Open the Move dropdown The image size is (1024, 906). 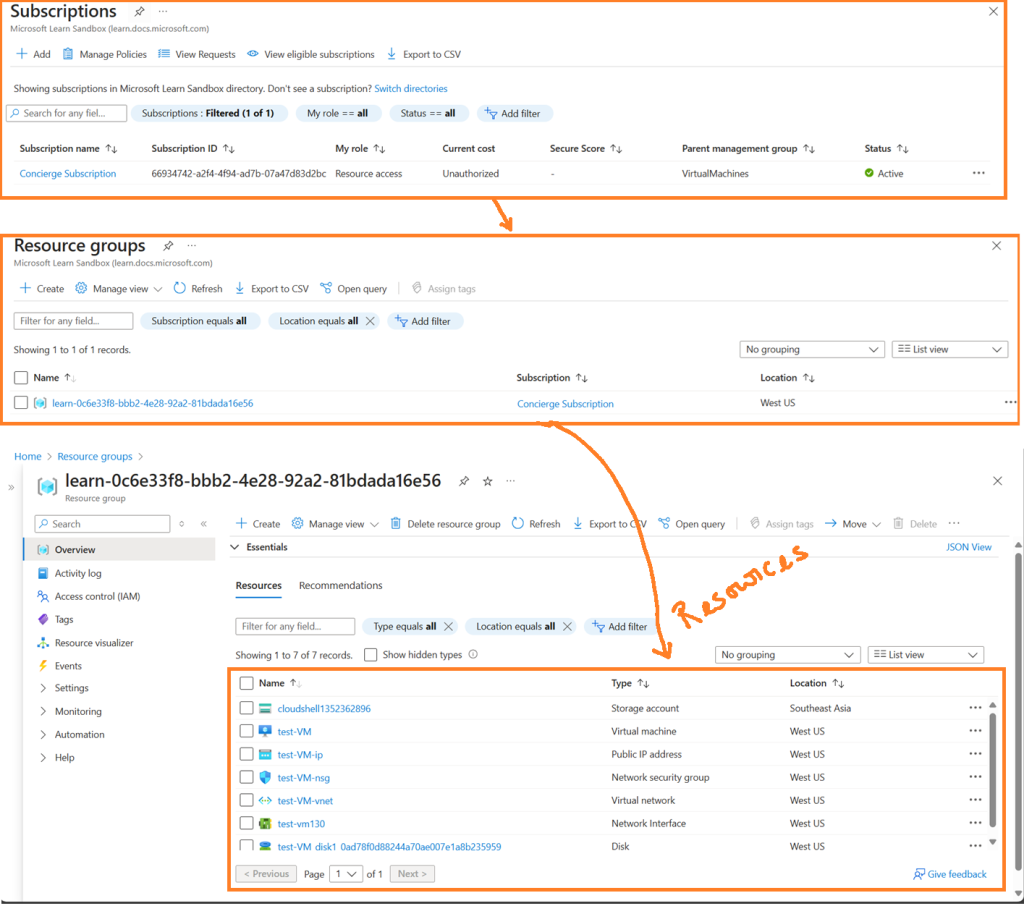(853, 524)
